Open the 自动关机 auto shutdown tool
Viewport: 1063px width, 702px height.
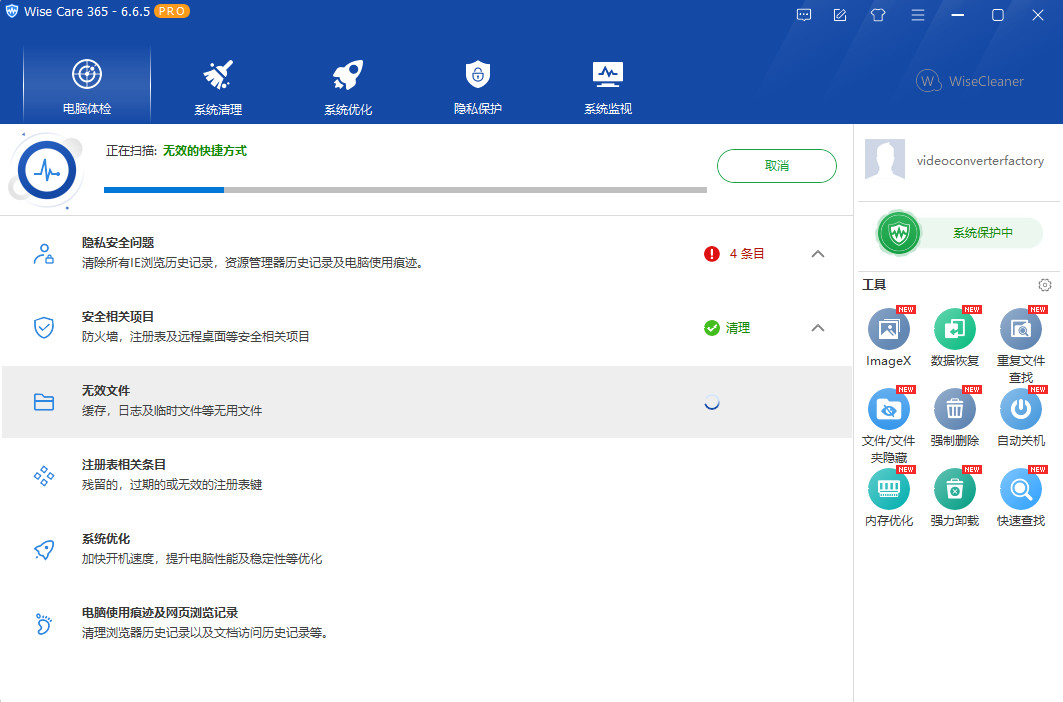pos(1020,410)
